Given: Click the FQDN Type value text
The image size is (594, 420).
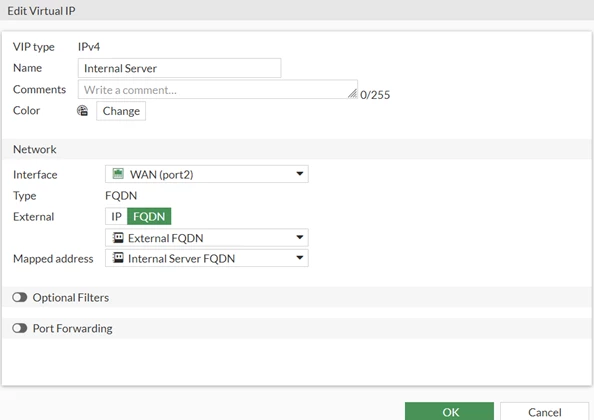Looking at the screenshot, I should [x=121, y=195].
